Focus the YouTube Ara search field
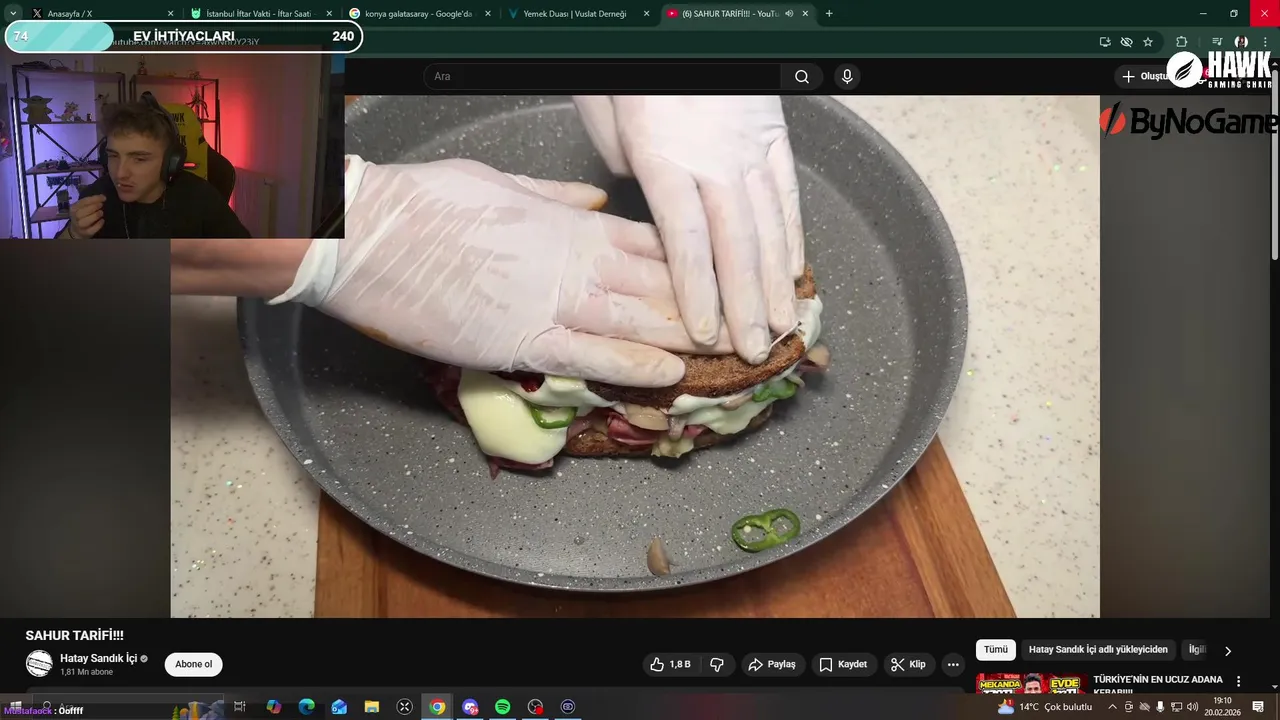Screen dimensions: 1280x720 click(x=602, y=77)
